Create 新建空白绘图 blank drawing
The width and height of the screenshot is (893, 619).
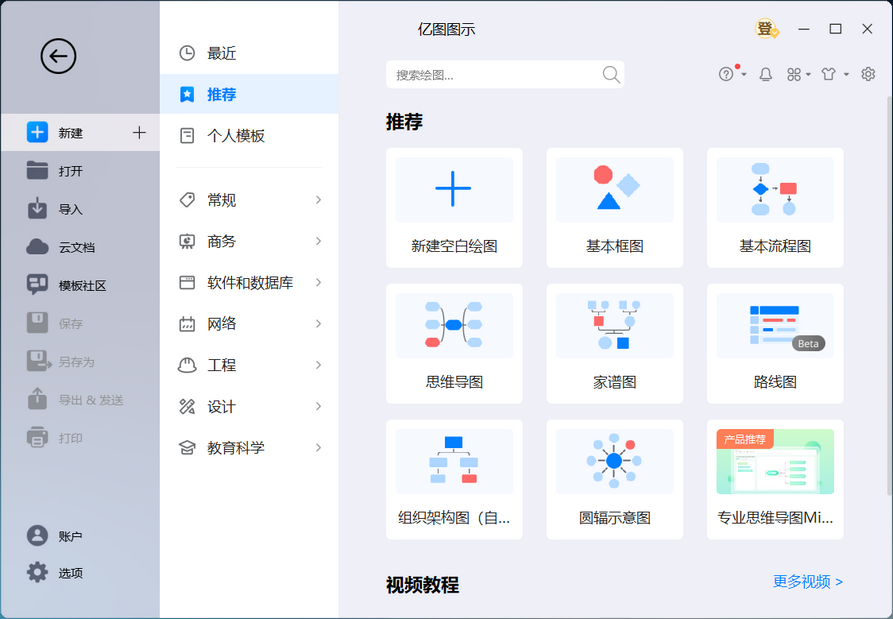454,208
